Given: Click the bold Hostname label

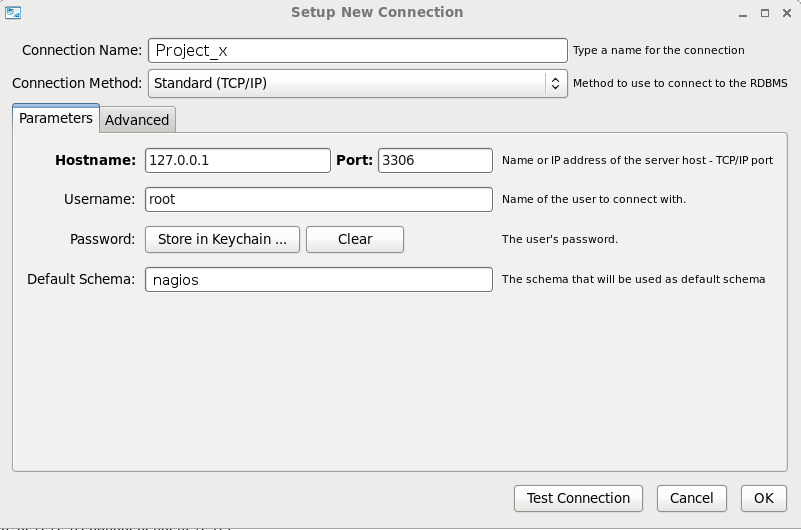Looking at the screenshot, I should [x=95, y=160].
